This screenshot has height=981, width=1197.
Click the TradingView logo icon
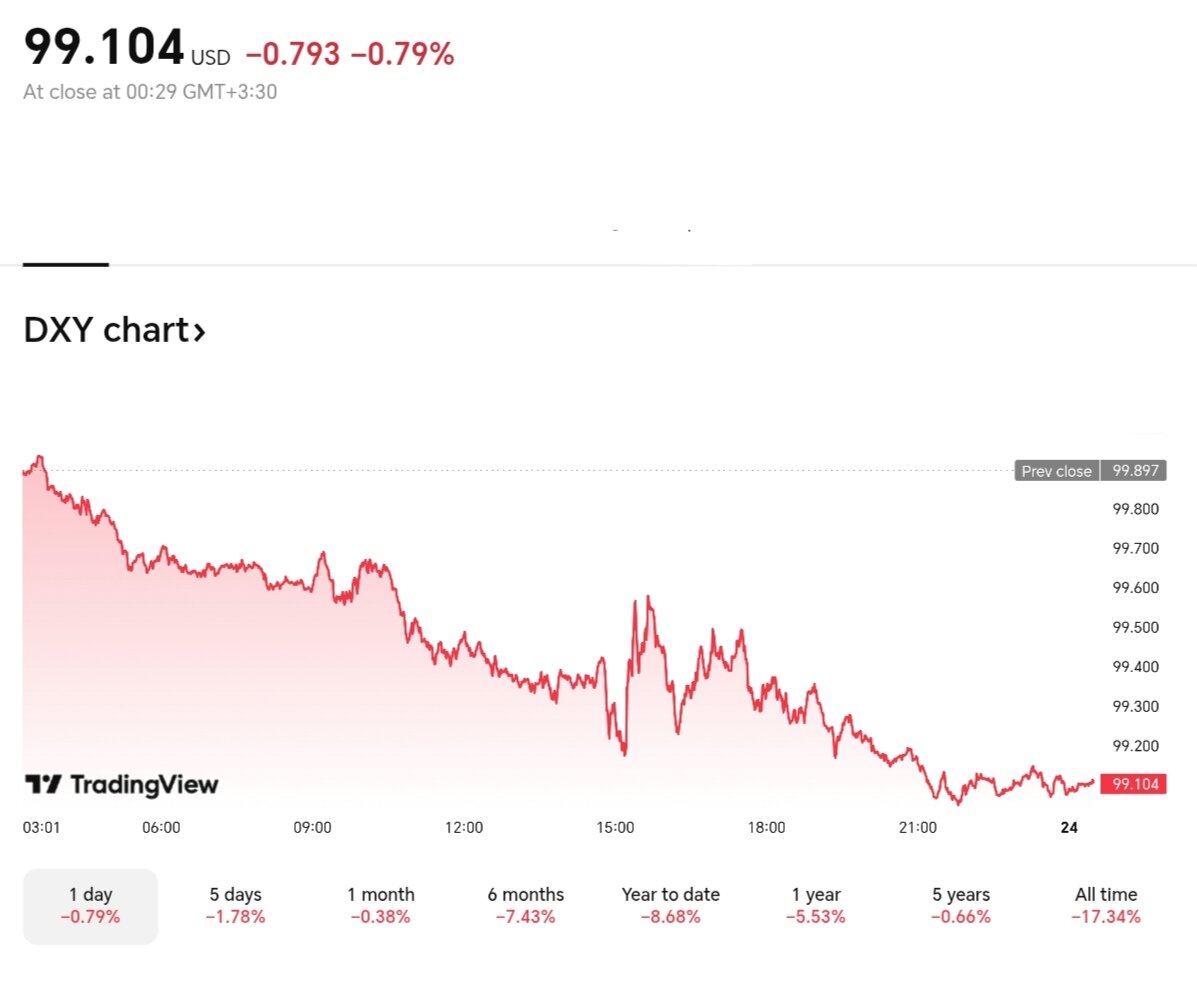(x=43, y=785)
